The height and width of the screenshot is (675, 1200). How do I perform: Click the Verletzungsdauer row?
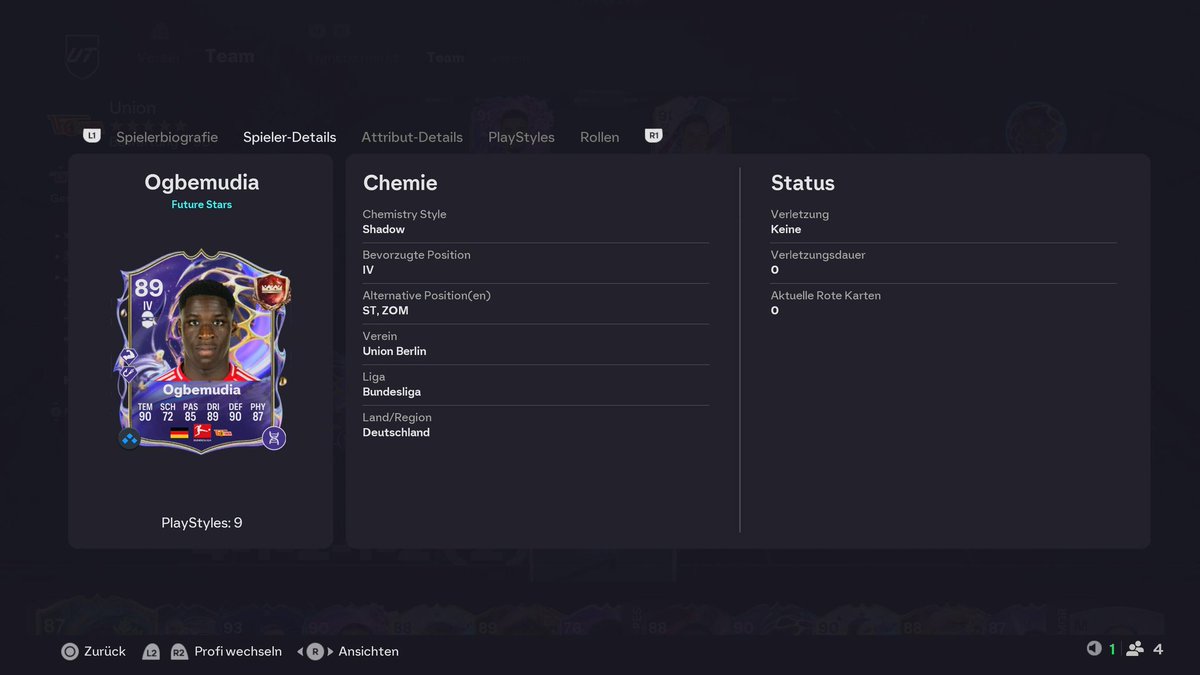coord(943,263)
